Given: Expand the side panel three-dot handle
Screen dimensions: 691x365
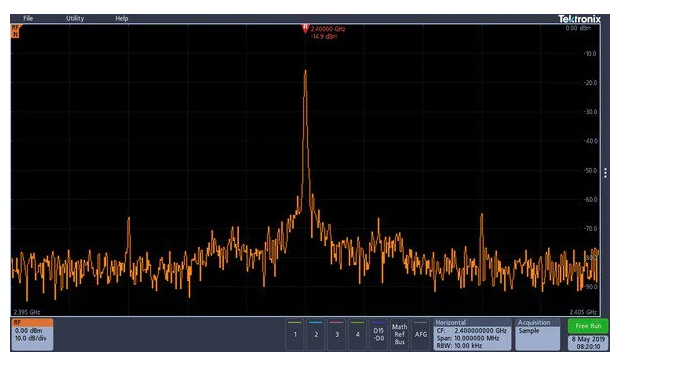Looking at the screenshot, I should point(606,173).
